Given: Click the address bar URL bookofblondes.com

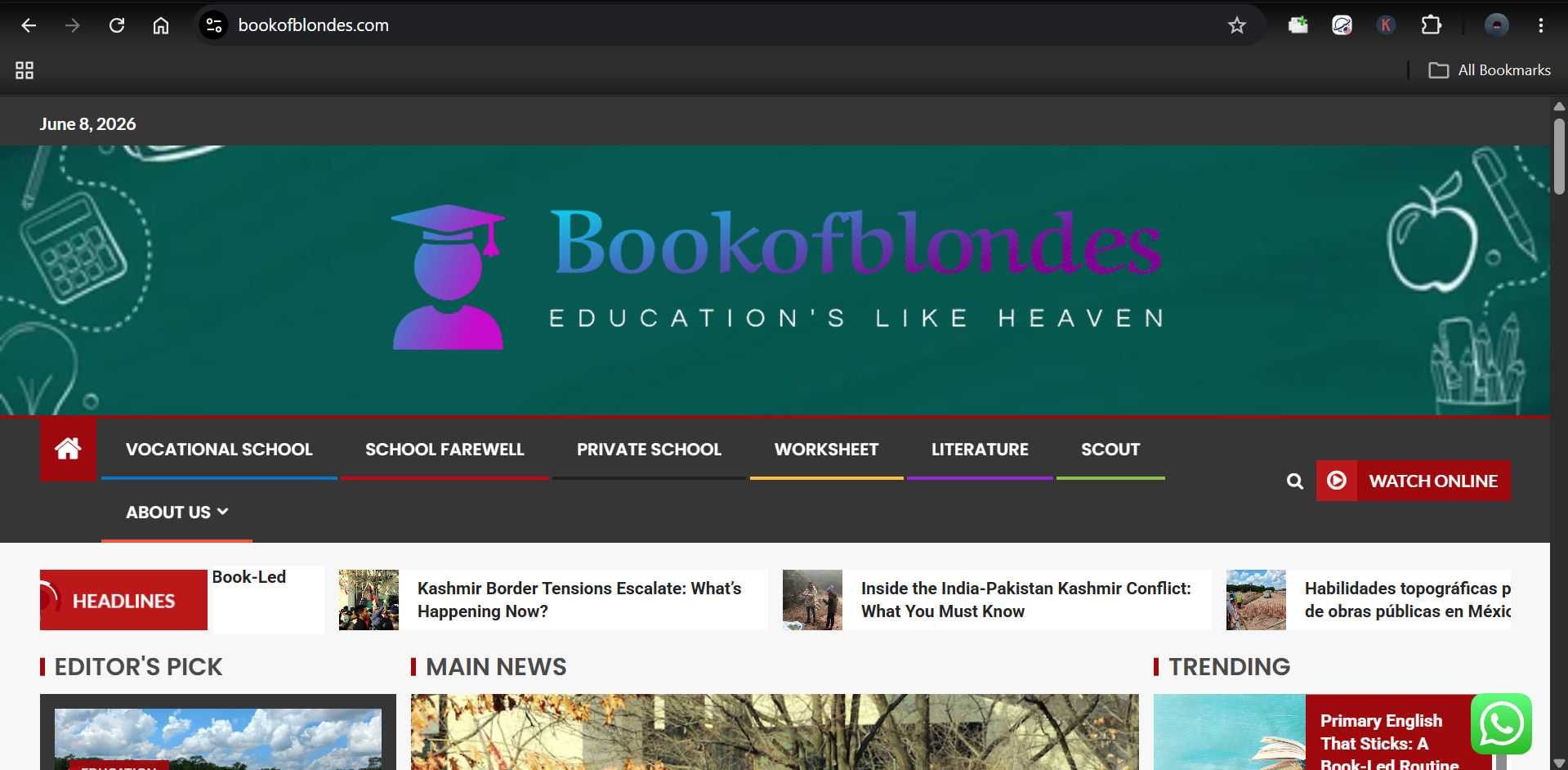Looking at the screenshot, I should point(313,25).
